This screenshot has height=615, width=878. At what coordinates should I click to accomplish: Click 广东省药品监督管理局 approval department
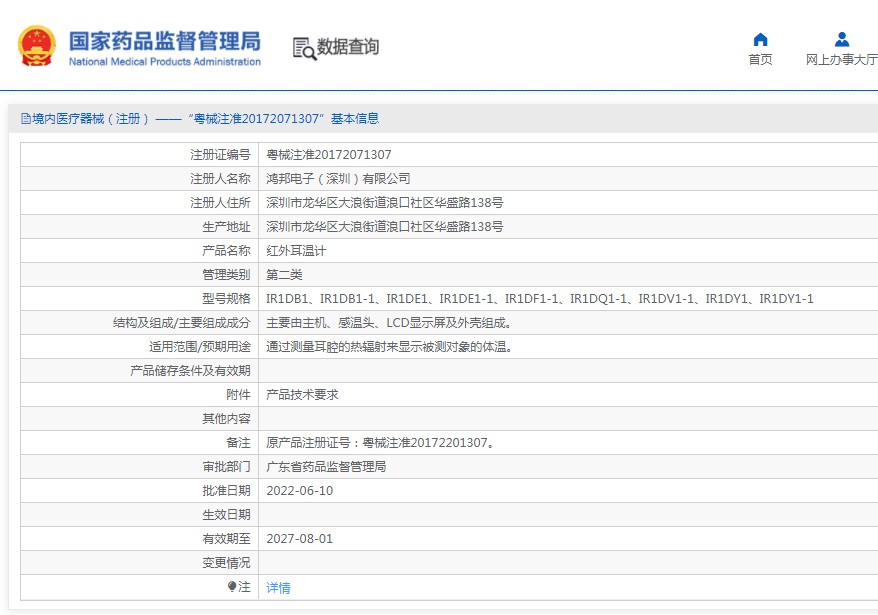tap(326, 467)
